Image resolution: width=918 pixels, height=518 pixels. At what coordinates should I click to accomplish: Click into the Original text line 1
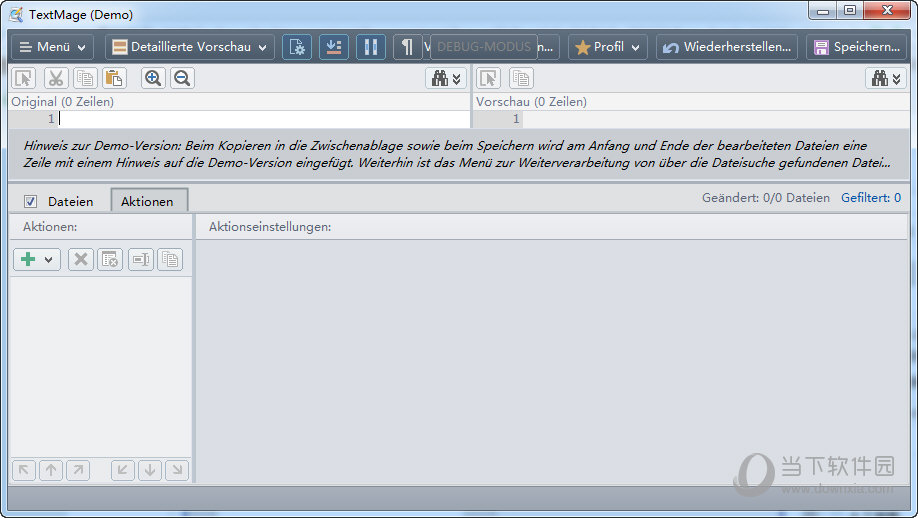tap(265, 119)
